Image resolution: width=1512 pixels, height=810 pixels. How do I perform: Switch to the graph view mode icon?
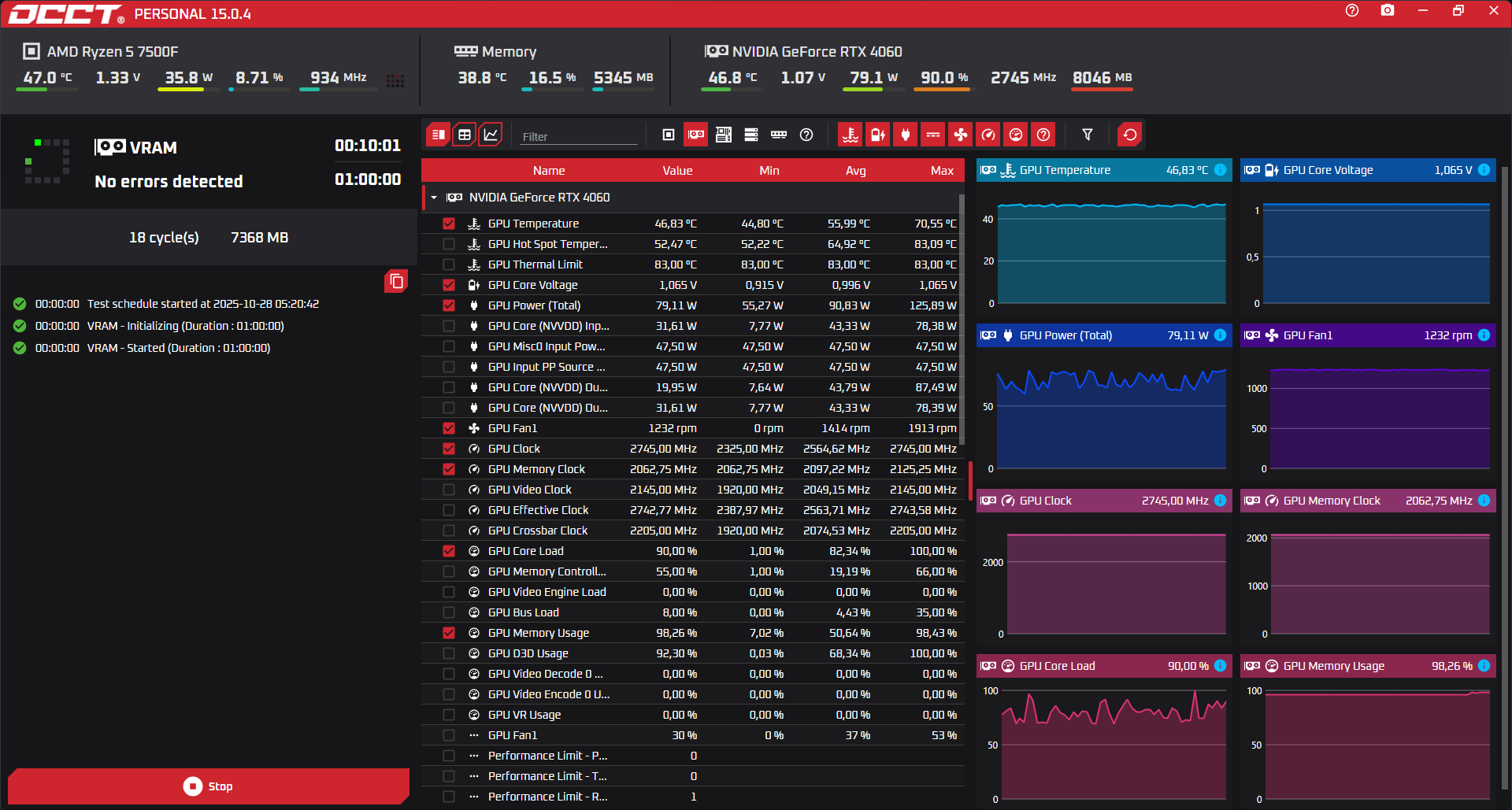490,135
